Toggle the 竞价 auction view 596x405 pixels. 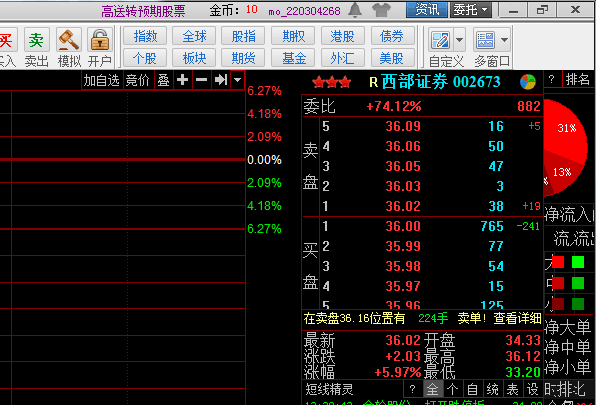(138, 80)
